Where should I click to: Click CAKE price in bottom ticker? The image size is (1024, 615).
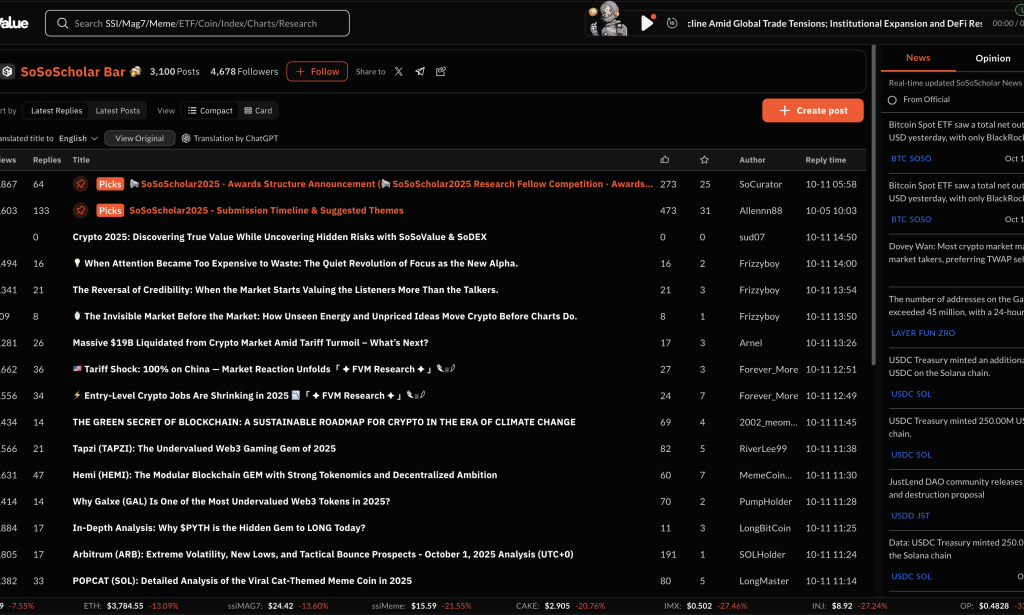(557, 606)
